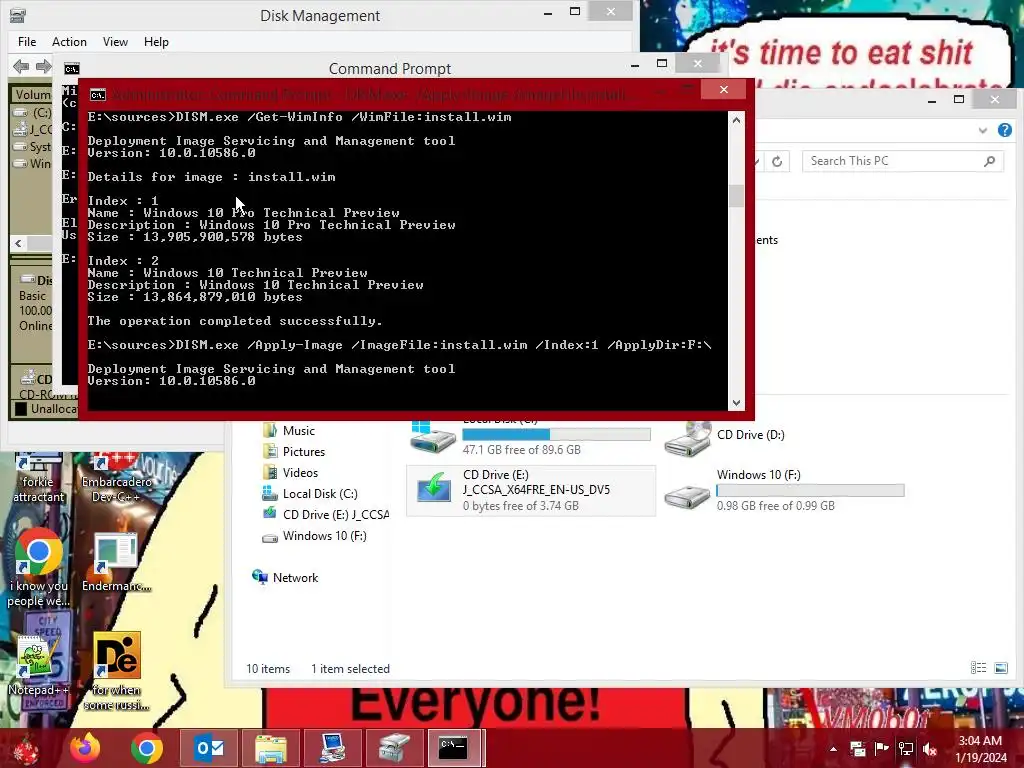Switch to Disk Management from the taskbar
Screen dimensions: 1024x768
[x=394, y=748]
